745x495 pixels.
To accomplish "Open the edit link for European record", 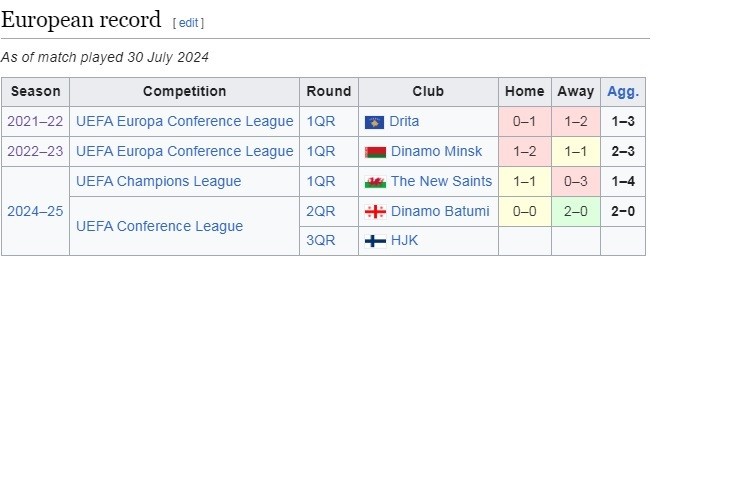I will pos(188,22).
